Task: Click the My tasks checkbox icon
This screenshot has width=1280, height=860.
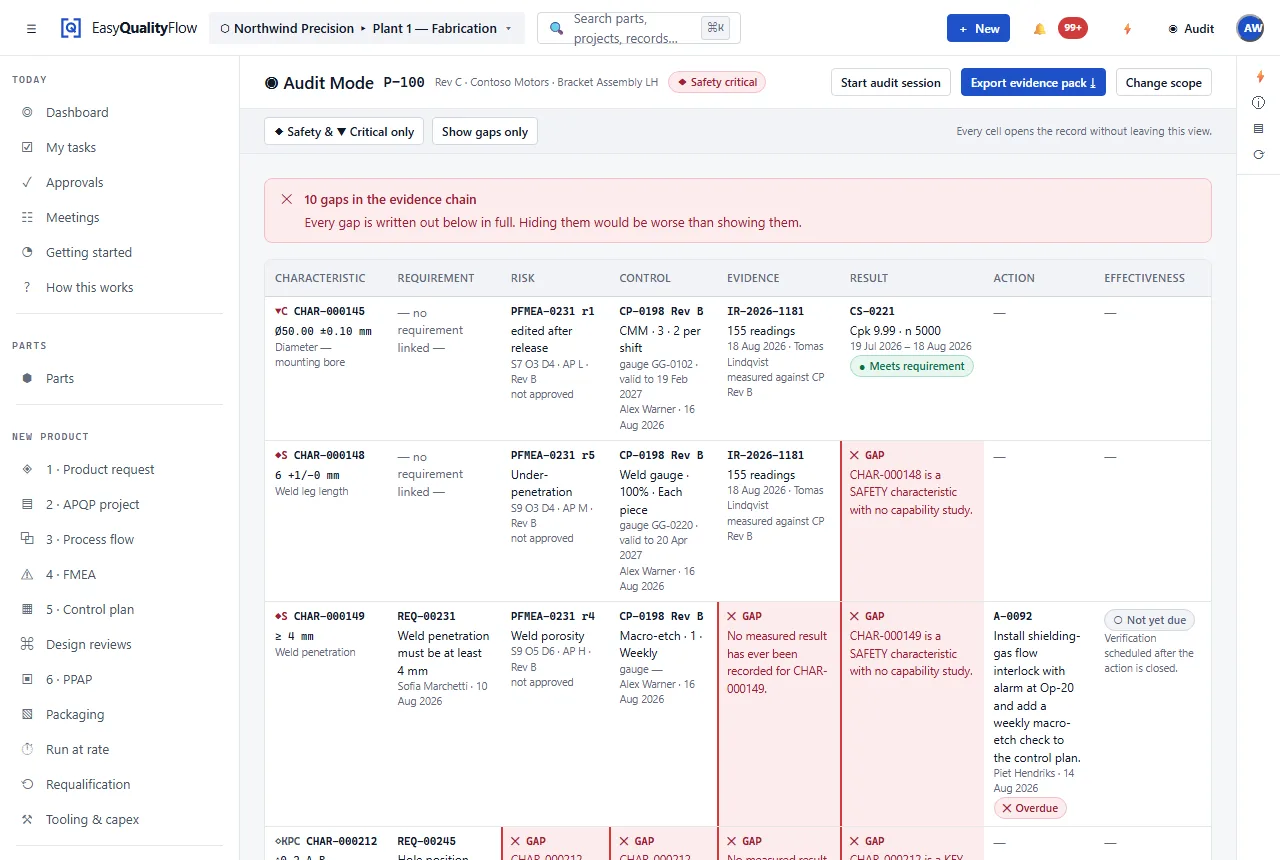Action: pyautogui.click(x=27, y=148)
